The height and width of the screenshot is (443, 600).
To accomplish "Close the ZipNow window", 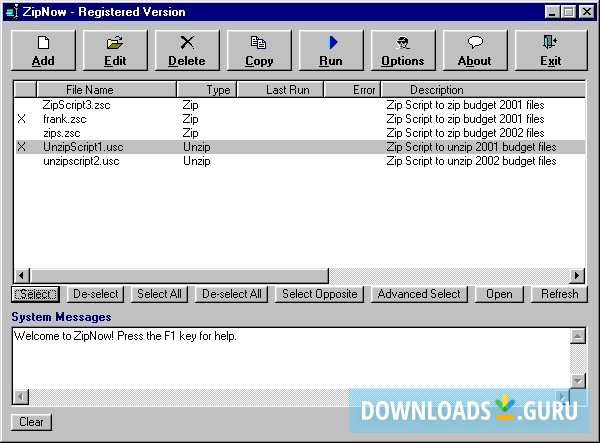I will [x=587, y=12].
